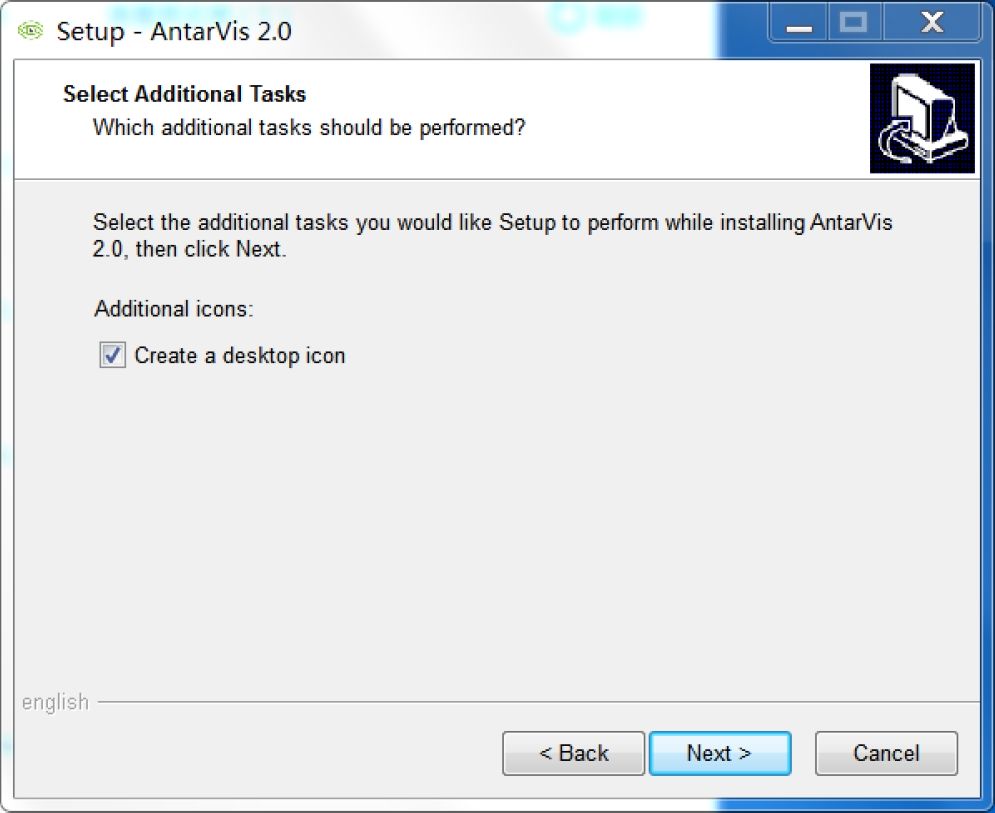Uncheck the Create a desktop icon checkbox
The width and height of the screenshot is (995, 813).
pyautogui.click(x=112, y=356)
